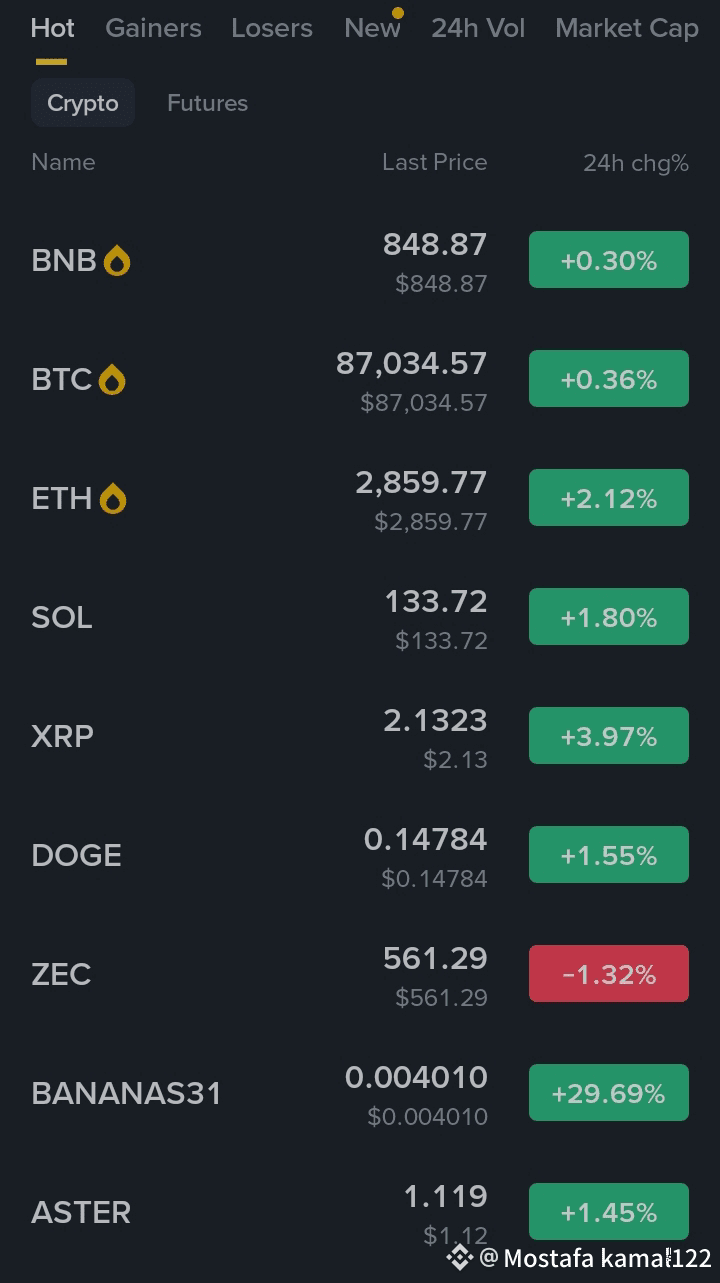Select the Crypto filter pill
Viewport: 720px width, 1283px height.
point(83,103)
